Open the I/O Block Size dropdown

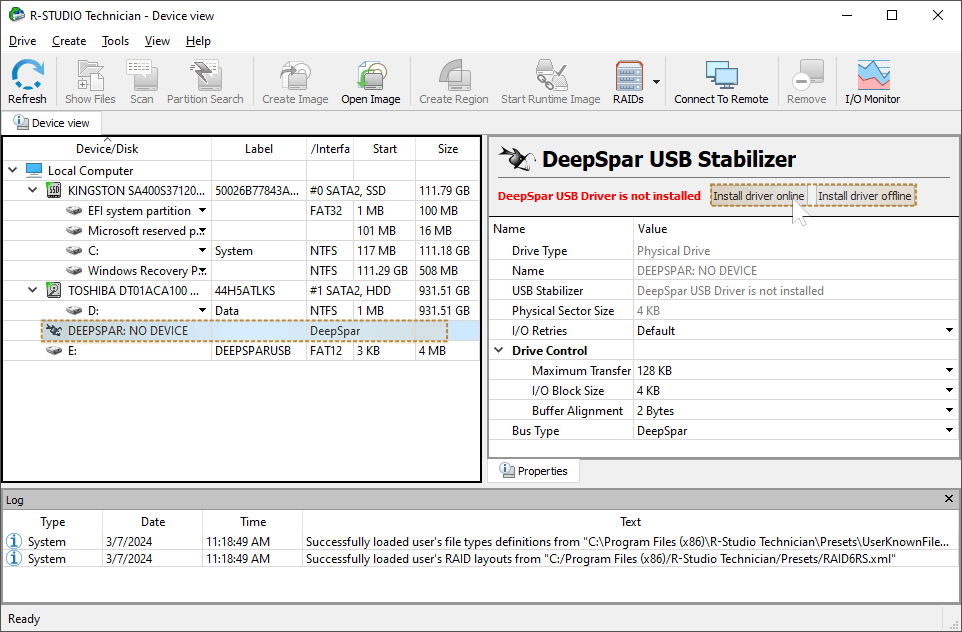coord(949,390)
